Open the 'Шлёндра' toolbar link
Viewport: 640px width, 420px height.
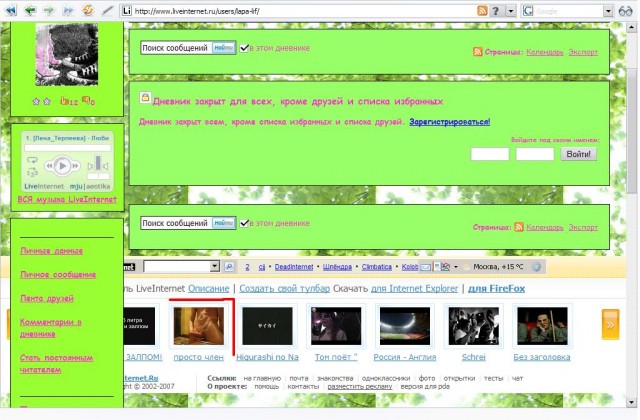point(337,267)
